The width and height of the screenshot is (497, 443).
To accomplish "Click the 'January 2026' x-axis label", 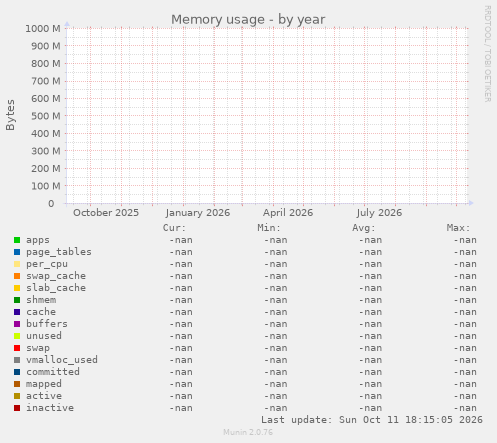I will click(x=198, y=213).
